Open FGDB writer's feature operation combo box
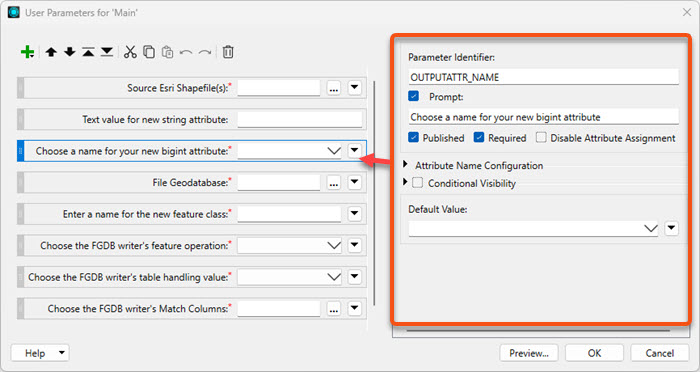The width and height of the screenshot is (700, 372). click(289, 245)
